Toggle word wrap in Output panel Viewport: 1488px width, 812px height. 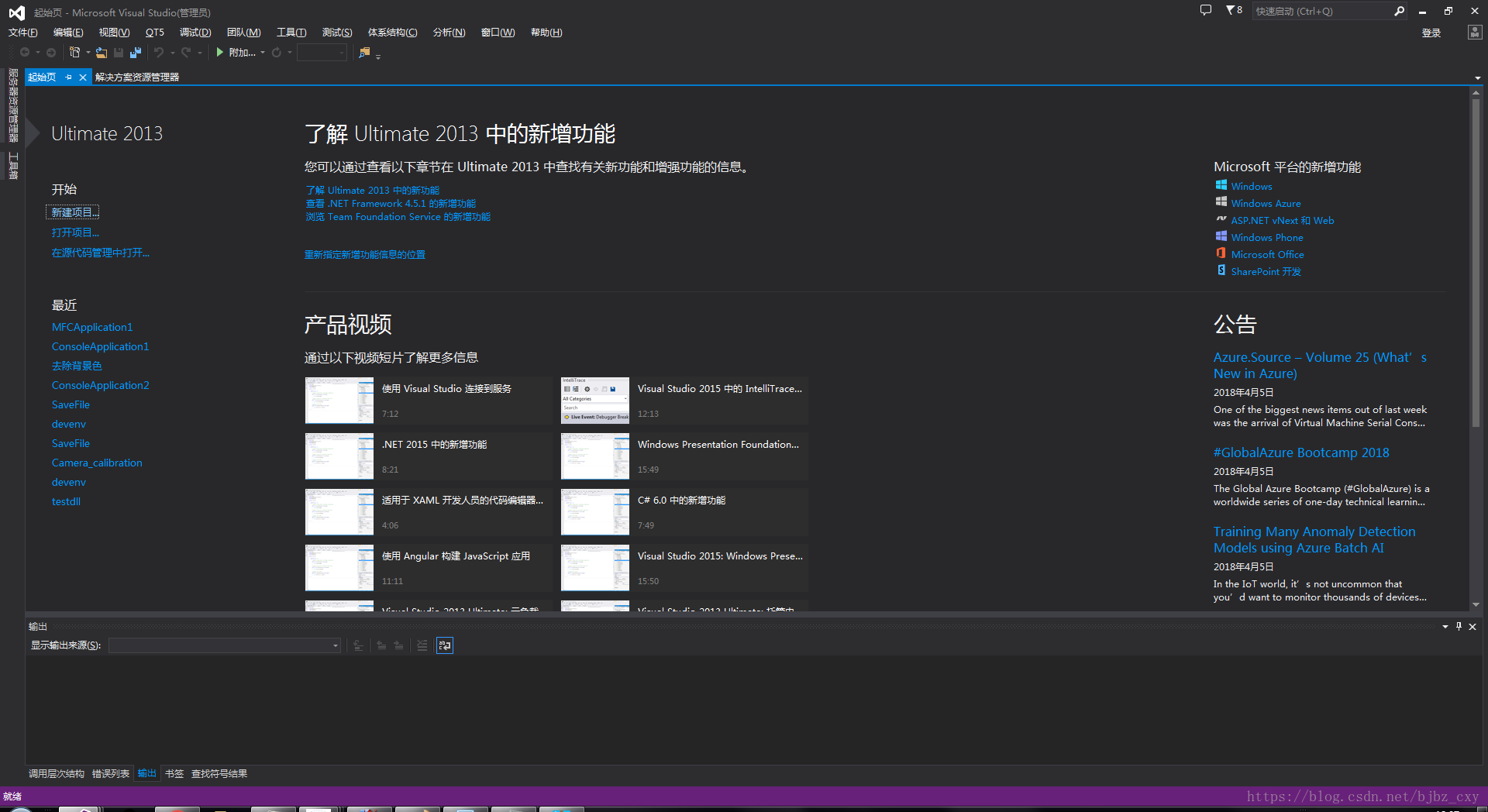pyautogui.click(x=445, y=645)
